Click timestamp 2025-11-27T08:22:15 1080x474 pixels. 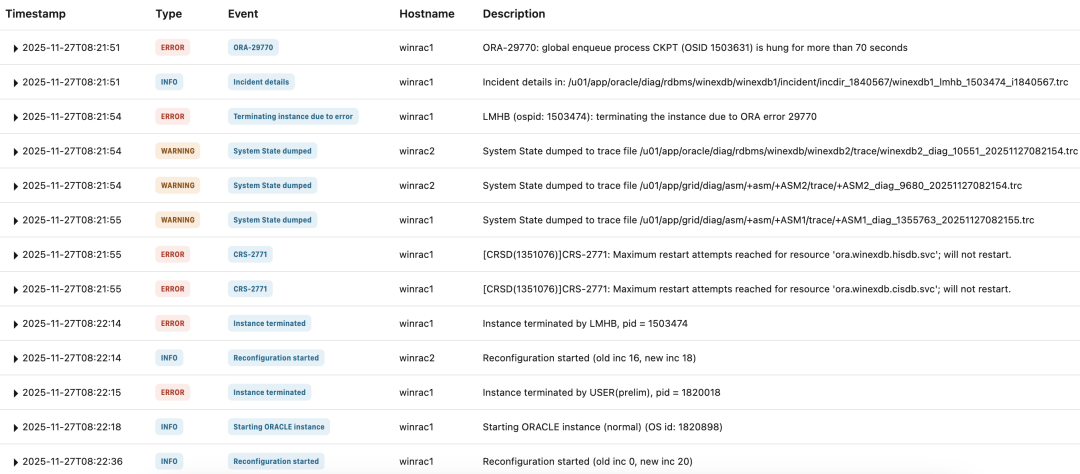coord(72,393)
